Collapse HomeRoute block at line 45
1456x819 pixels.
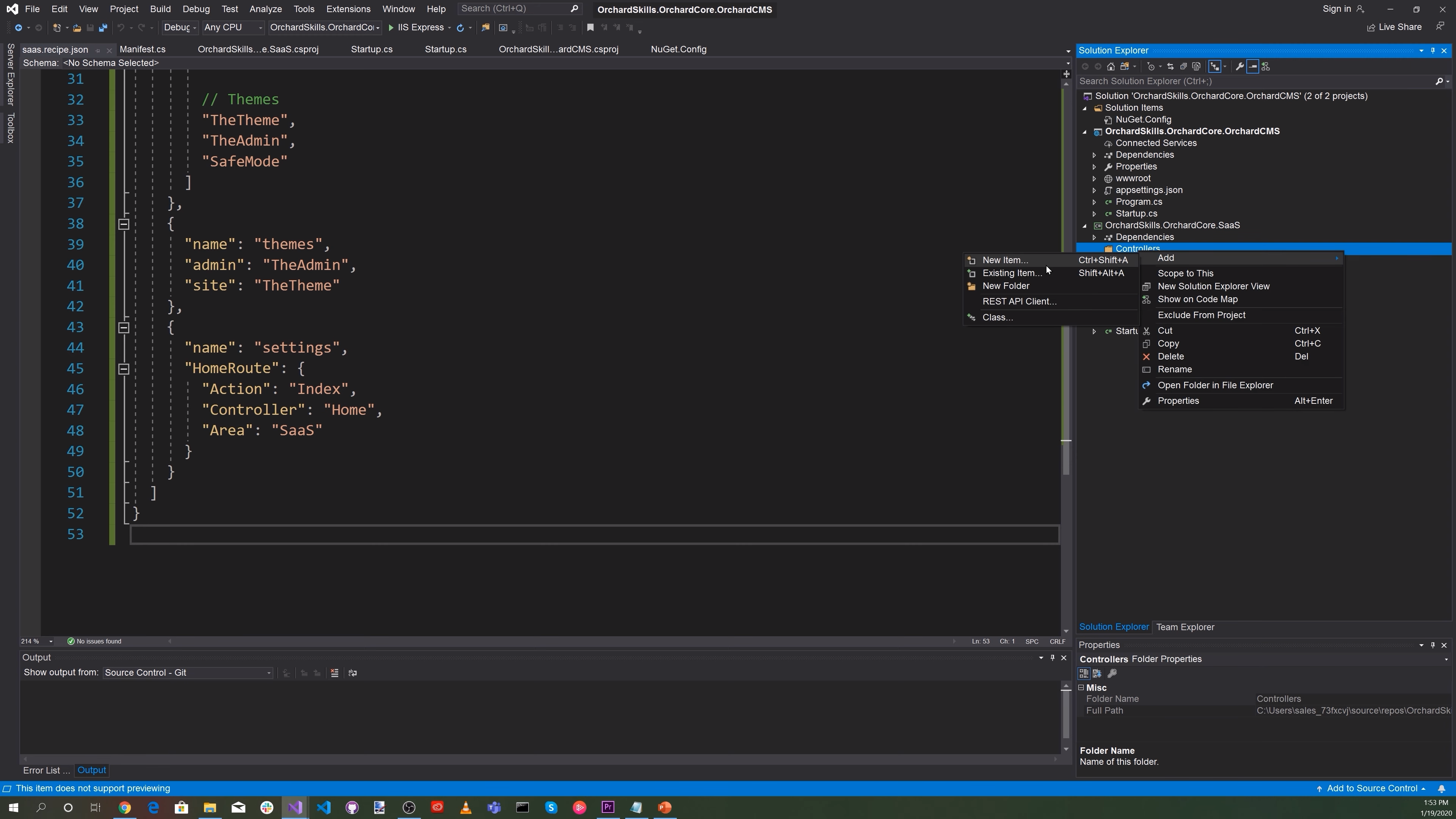(x=123, y=369)
